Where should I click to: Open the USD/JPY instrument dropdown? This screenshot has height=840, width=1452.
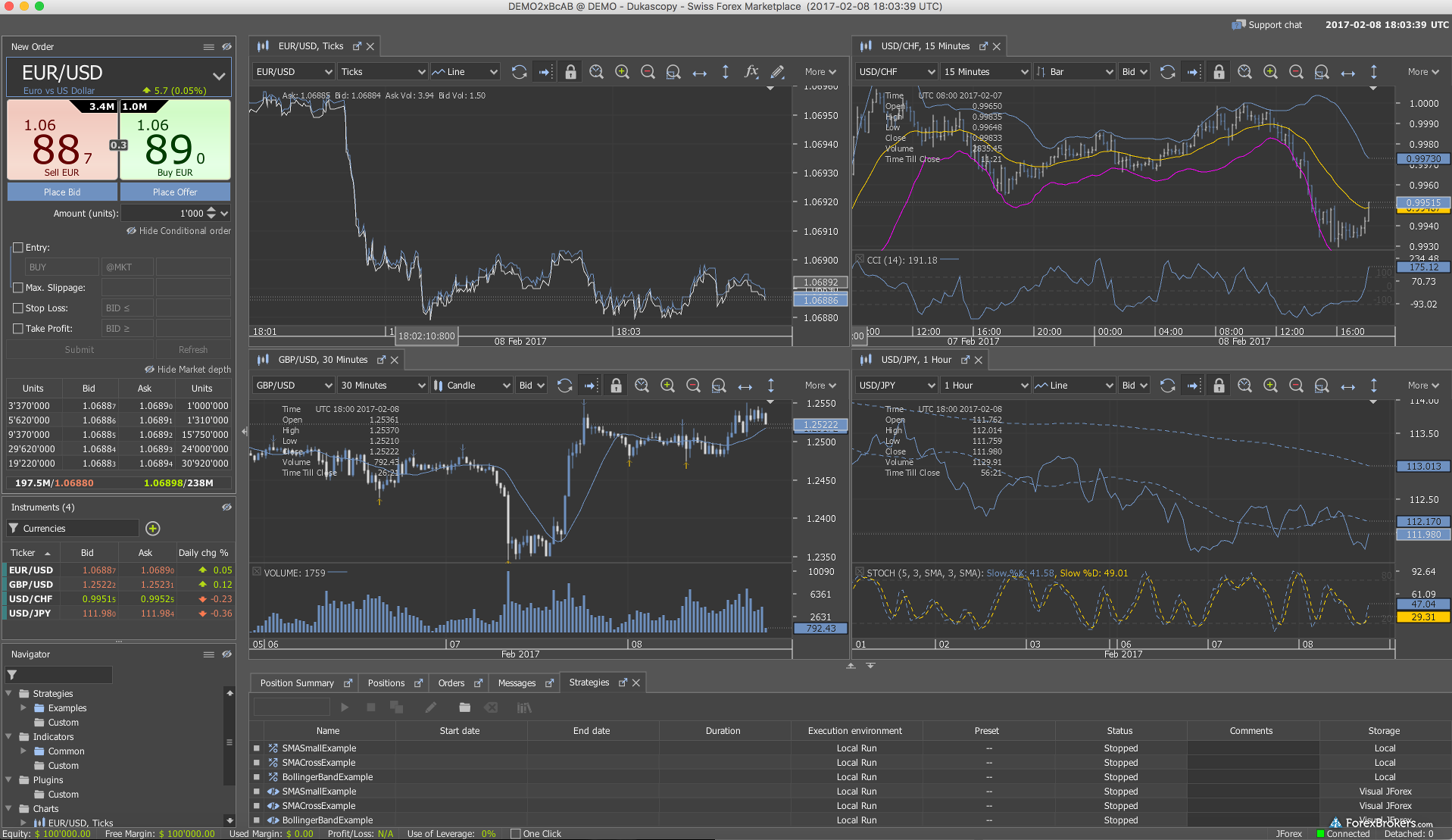[897, 386]
